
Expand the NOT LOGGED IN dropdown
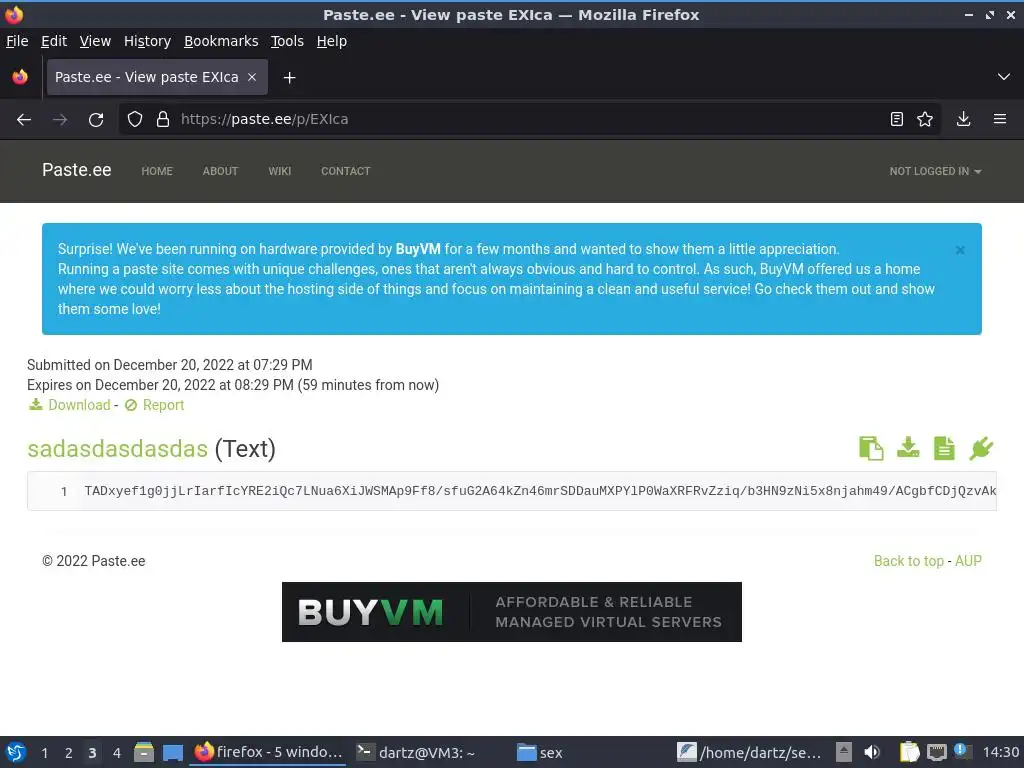935,171
